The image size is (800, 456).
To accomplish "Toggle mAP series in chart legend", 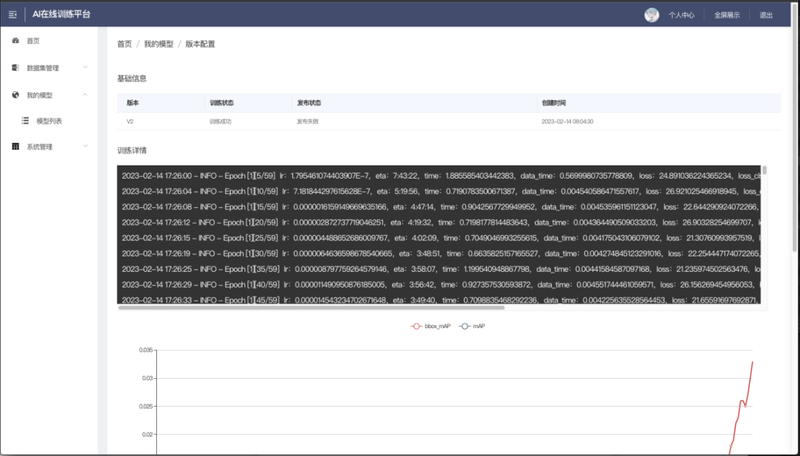I will [472, 326].
